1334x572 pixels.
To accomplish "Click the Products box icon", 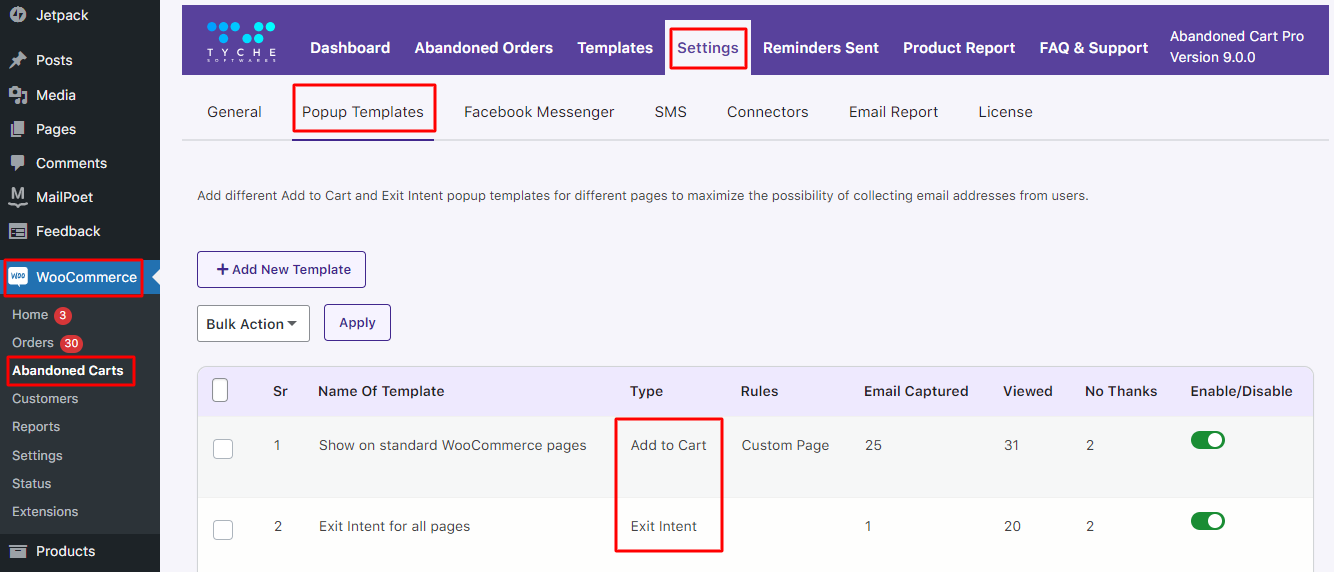I will coord(18,551).
